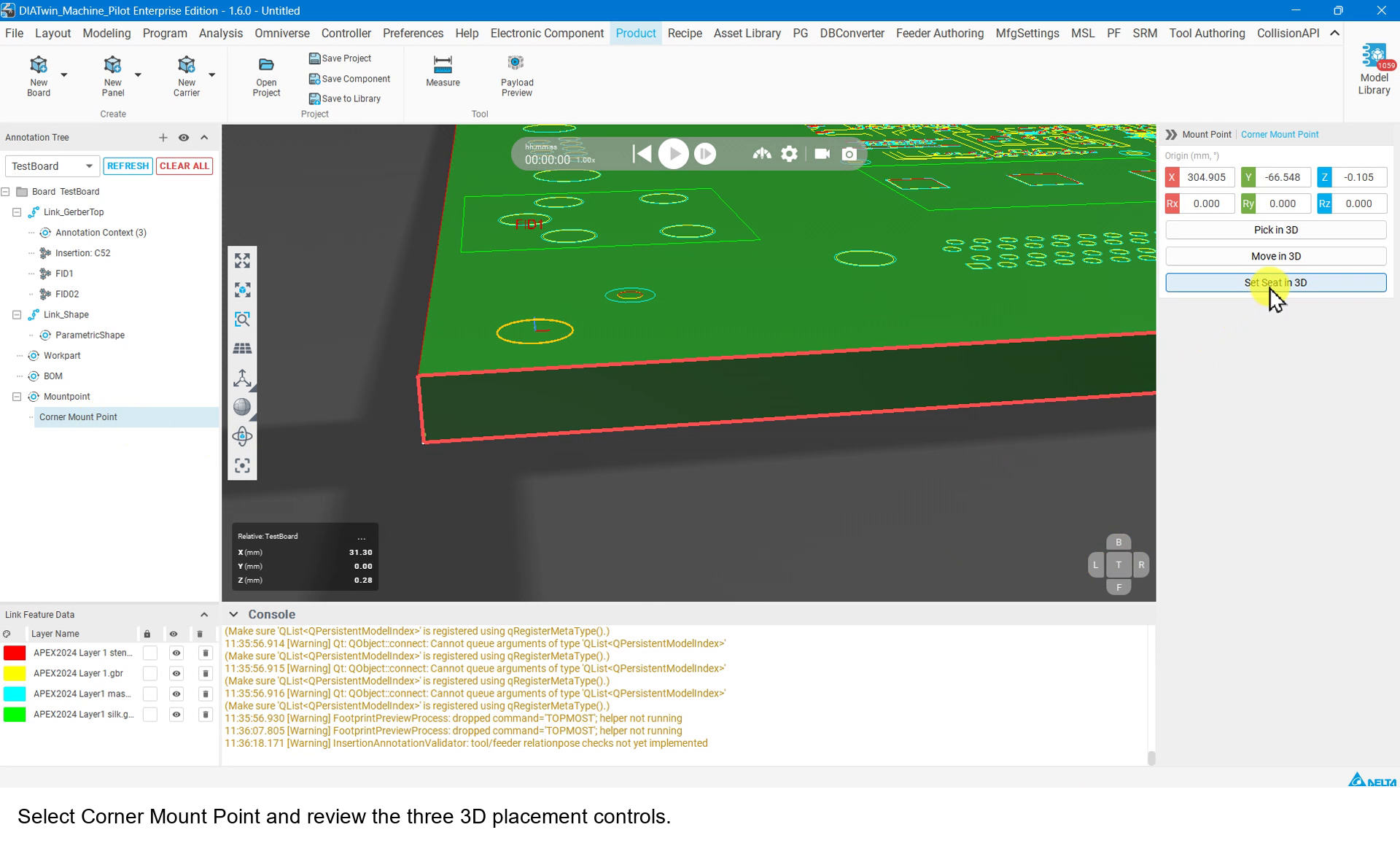The image size is (1400, 846).
Task: Select the Left face on view cube
Action: [1096, 564]
